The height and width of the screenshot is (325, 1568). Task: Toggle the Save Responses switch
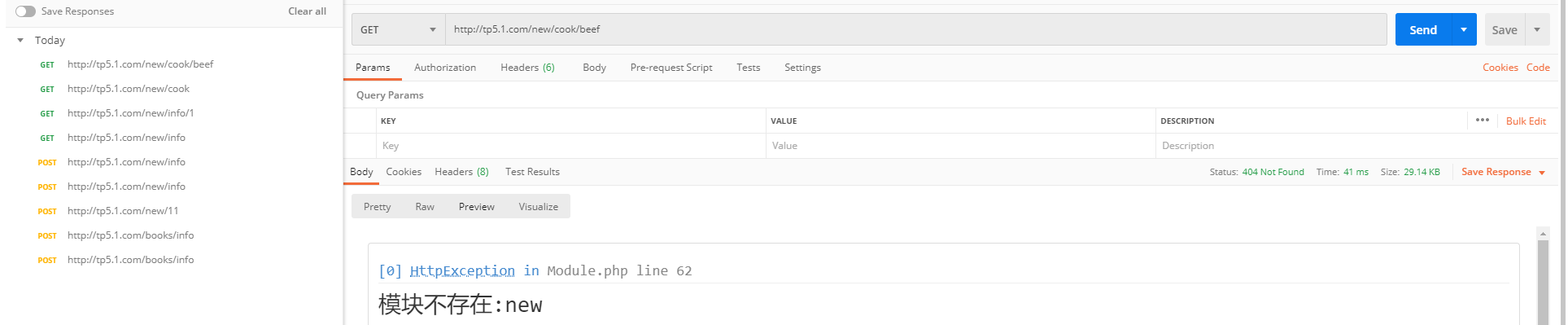tap(25, 11)
